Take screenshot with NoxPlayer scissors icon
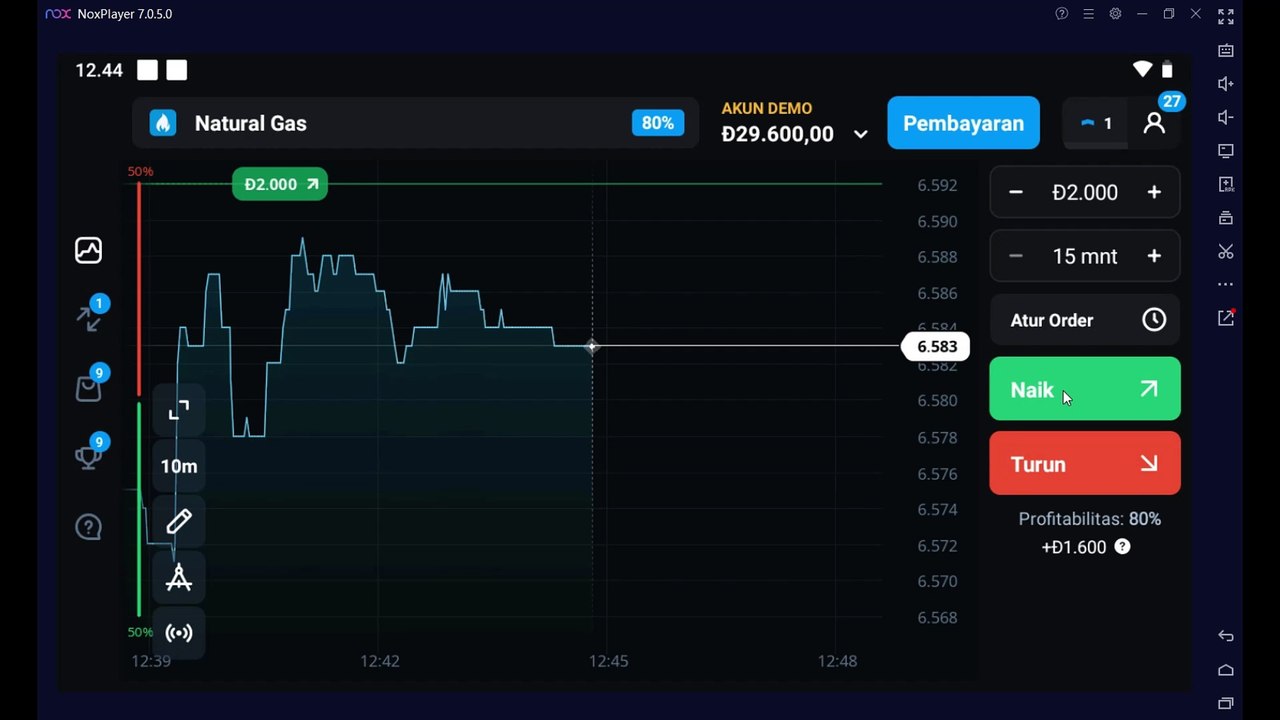This screenshot has height=720, width=1280. [x=1225, y=251]
